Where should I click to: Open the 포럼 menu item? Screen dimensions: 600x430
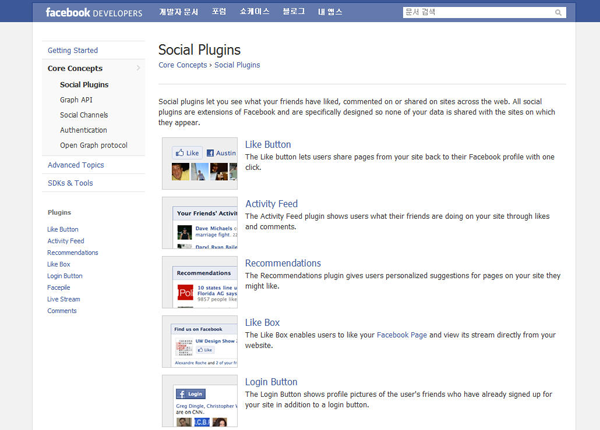coord(219,12)
